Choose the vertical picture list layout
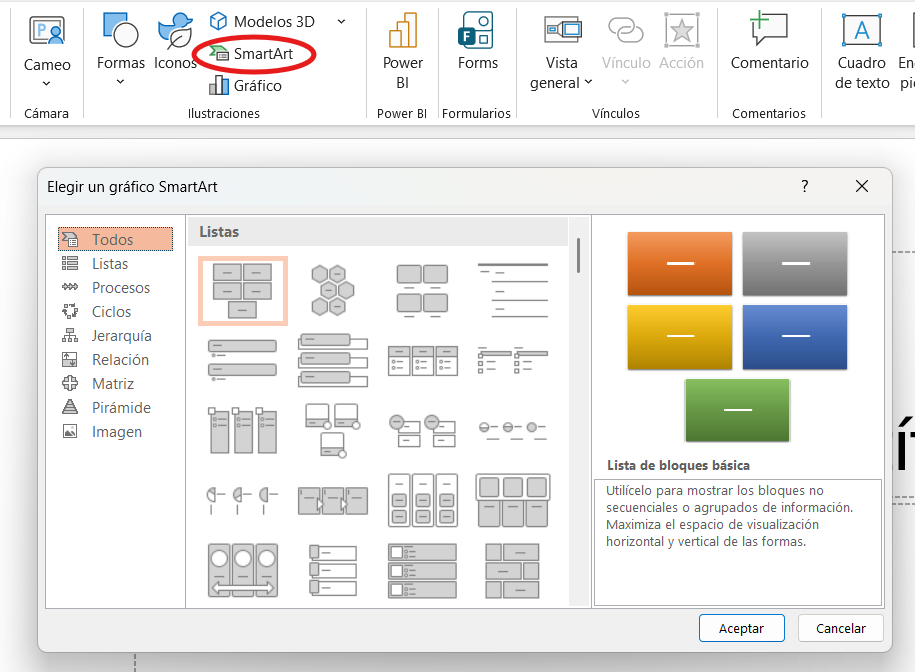The image size is (915, 672). 333,570
